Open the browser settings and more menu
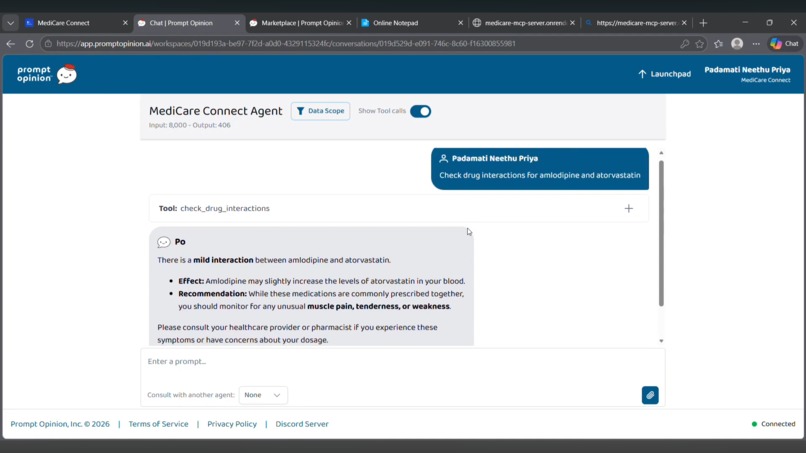This screenshot has height=453, width=806. [756, 44]
